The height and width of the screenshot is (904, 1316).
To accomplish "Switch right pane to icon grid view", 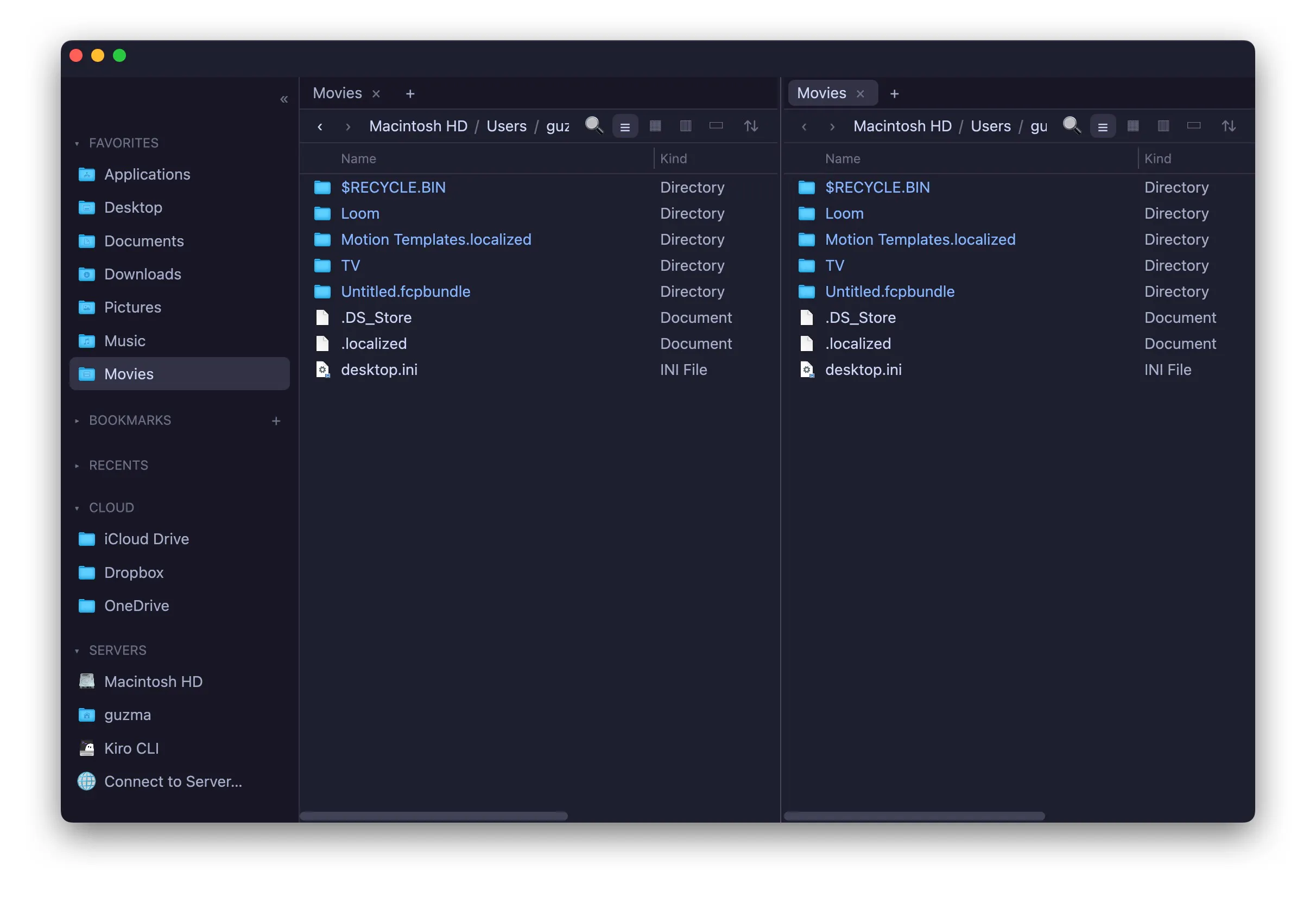I will (x=1133, y=126).
